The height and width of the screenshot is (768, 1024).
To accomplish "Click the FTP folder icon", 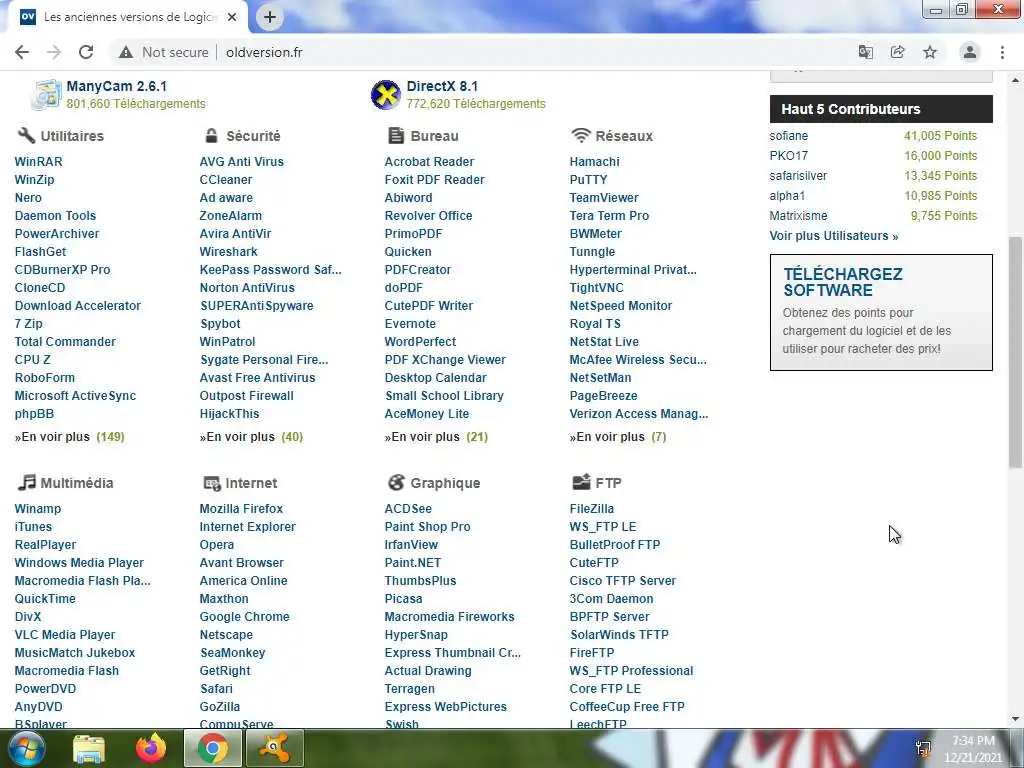I will (581, 482).
